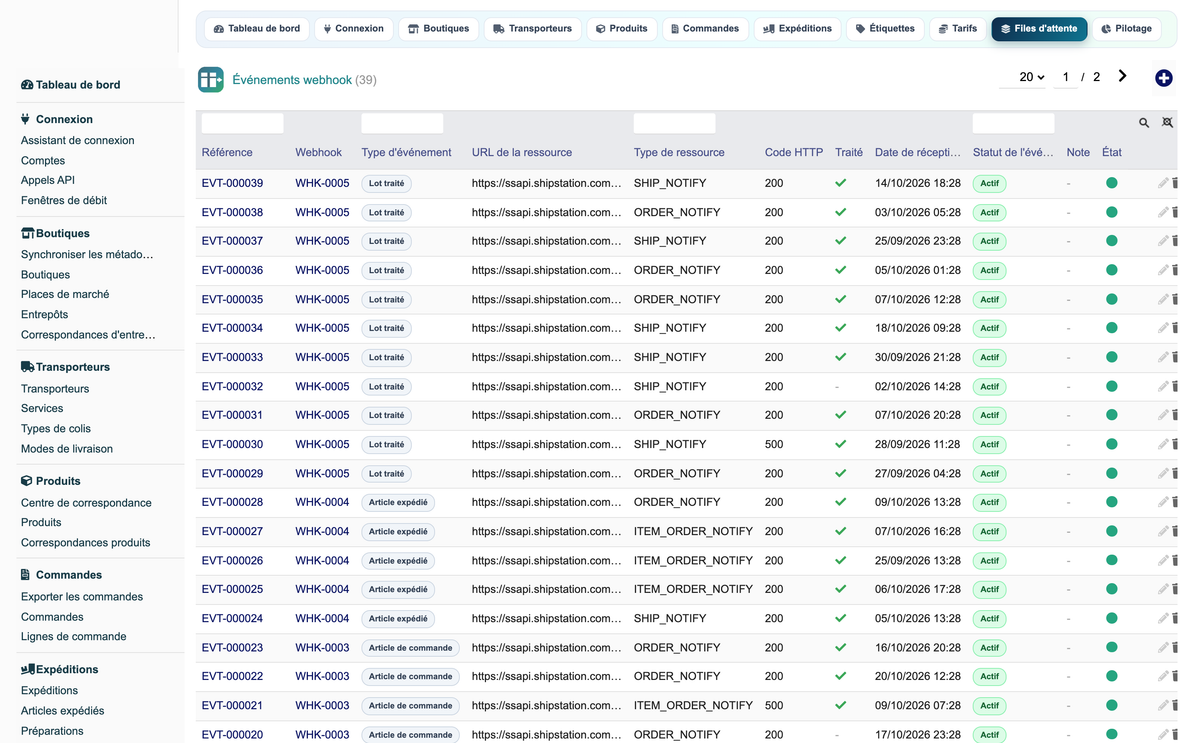Open the Files d'attente tab
This screenshot has height=743, width=1200.
pyautogui.click(x=1039, y=29)
